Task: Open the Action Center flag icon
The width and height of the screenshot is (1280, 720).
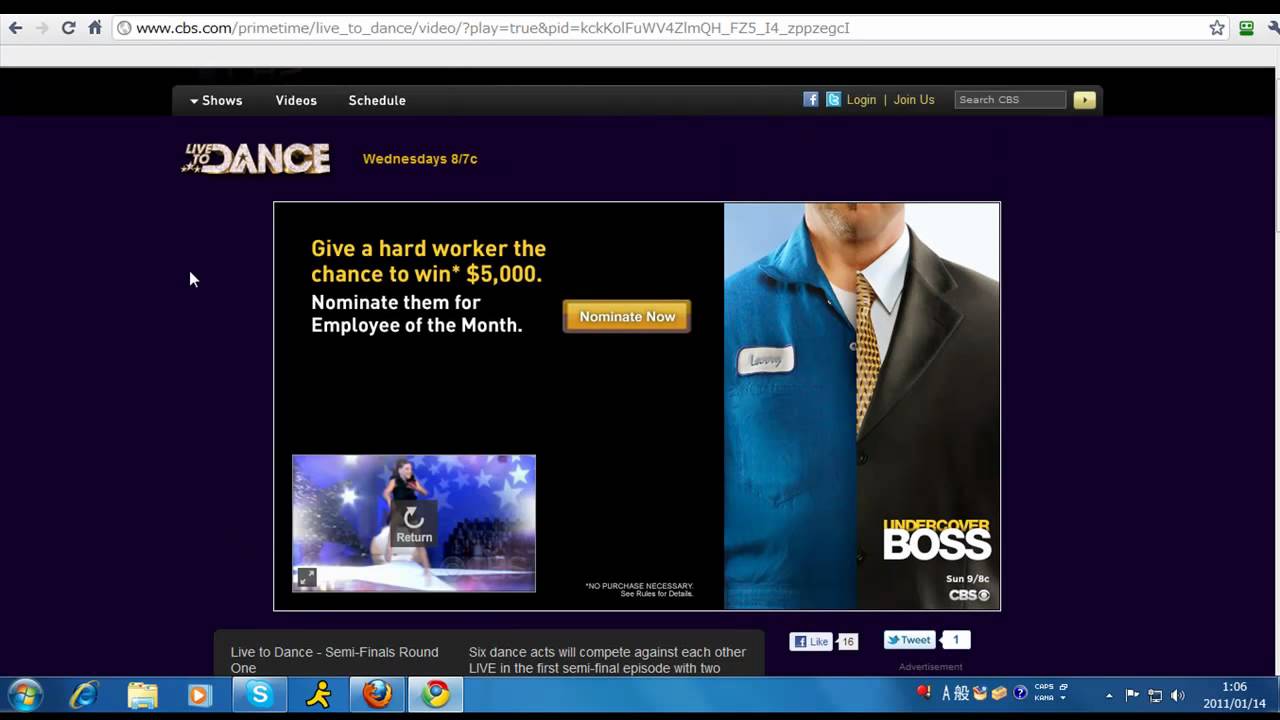Action: 1132,695
